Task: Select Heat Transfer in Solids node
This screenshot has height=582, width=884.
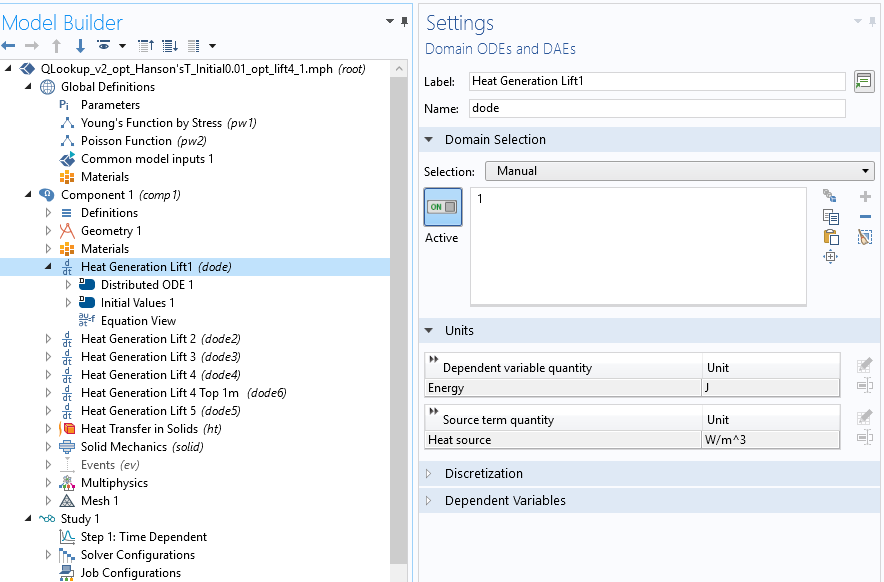Action: point(139,429)
